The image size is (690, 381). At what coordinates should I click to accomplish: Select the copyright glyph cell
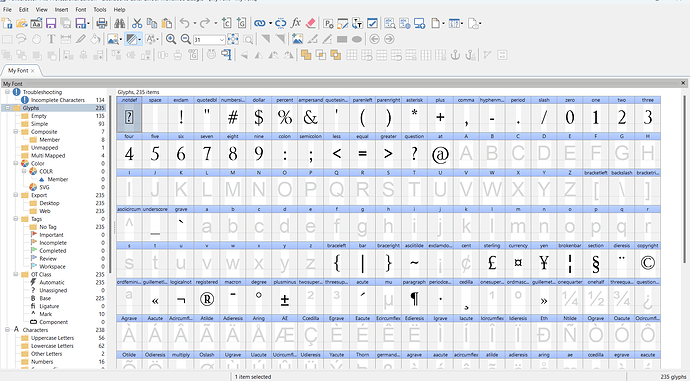tap(647, 260)
